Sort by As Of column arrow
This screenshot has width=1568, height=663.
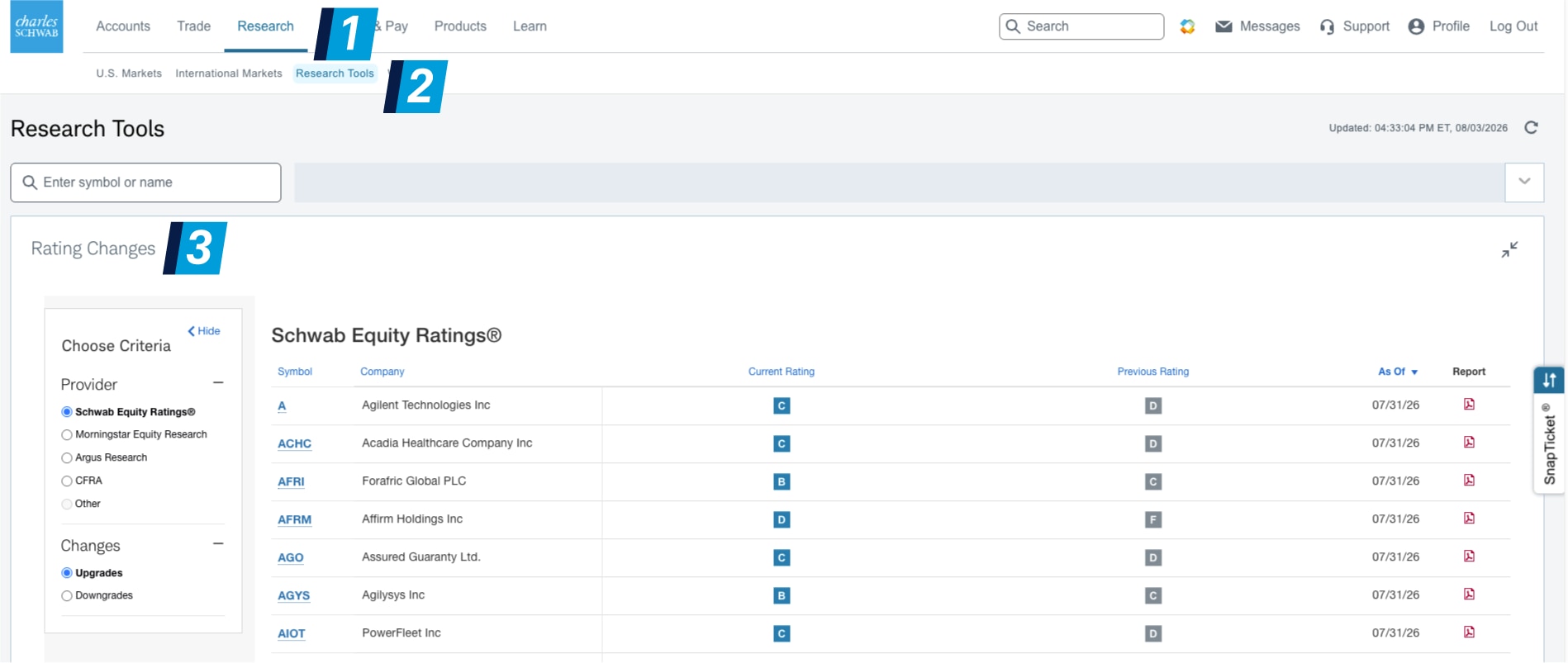tap(1414, 372)
